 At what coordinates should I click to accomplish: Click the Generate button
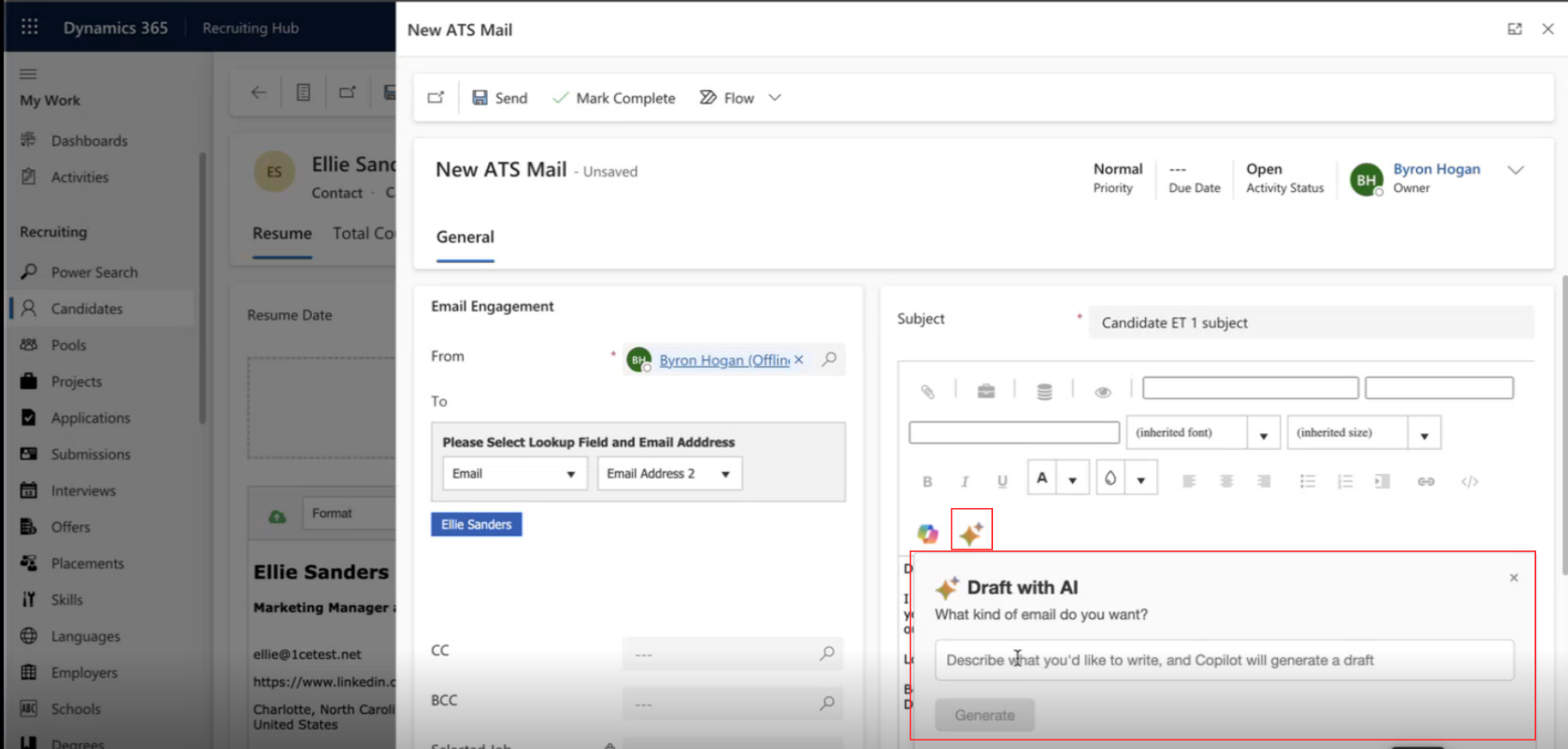(985, 716)
